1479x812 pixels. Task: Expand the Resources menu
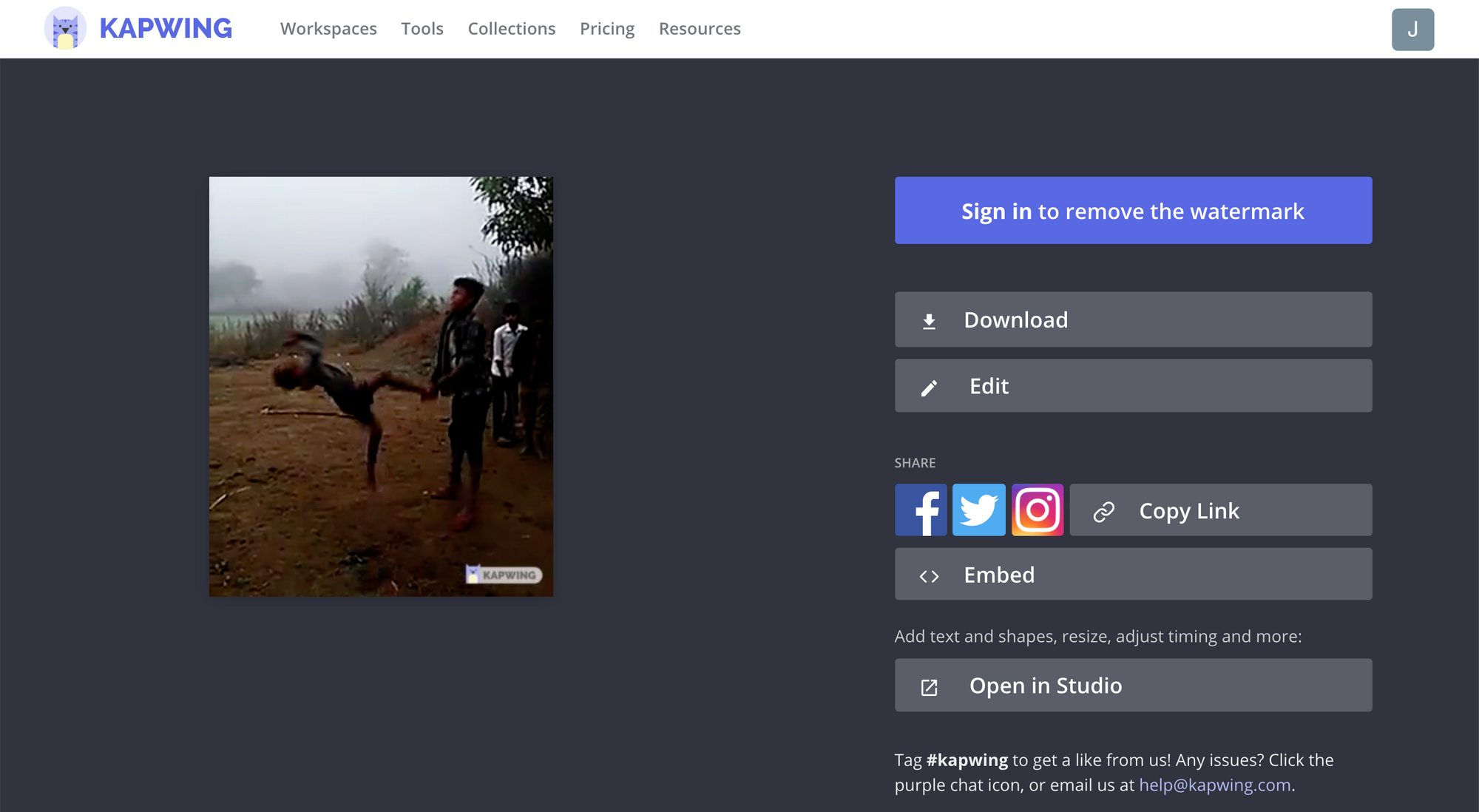click(x=700, y=29)
